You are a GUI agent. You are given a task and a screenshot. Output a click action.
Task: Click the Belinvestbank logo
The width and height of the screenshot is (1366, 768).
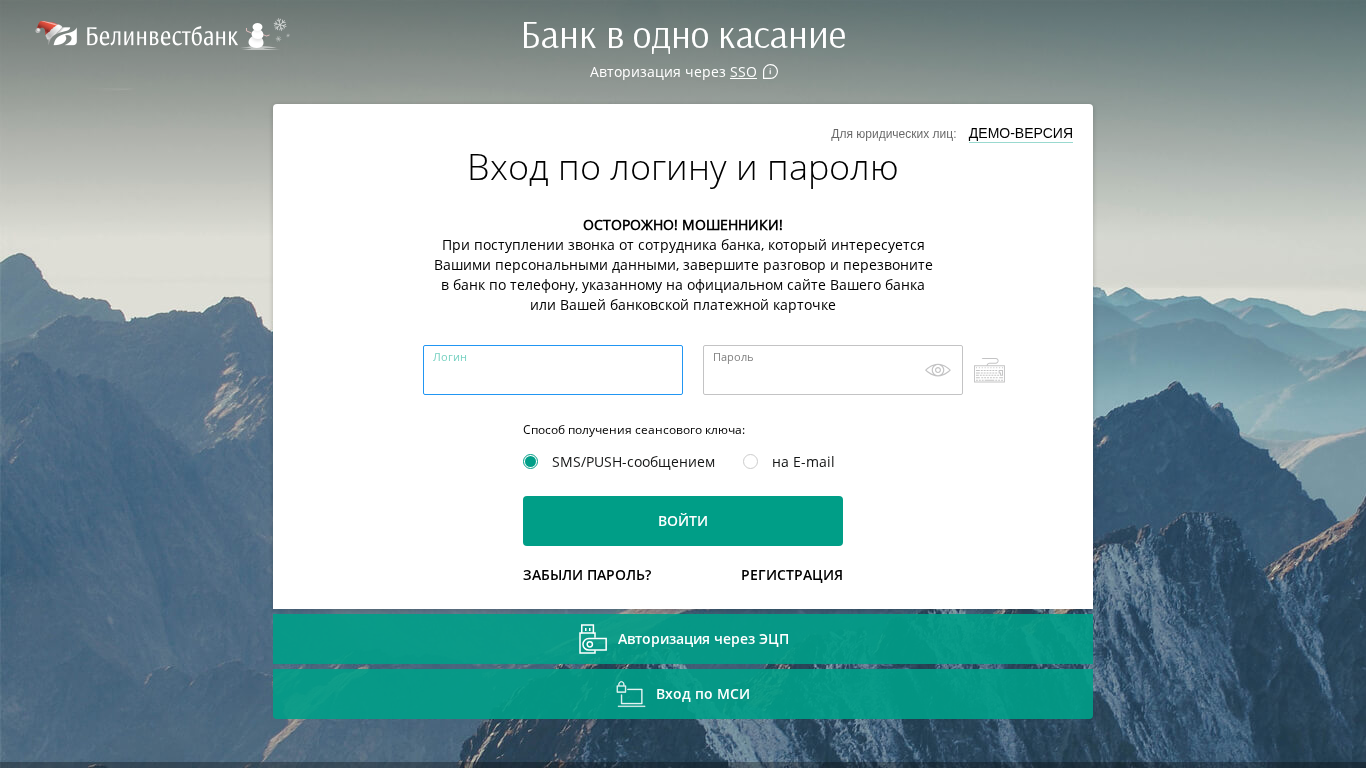click(162, 35)
